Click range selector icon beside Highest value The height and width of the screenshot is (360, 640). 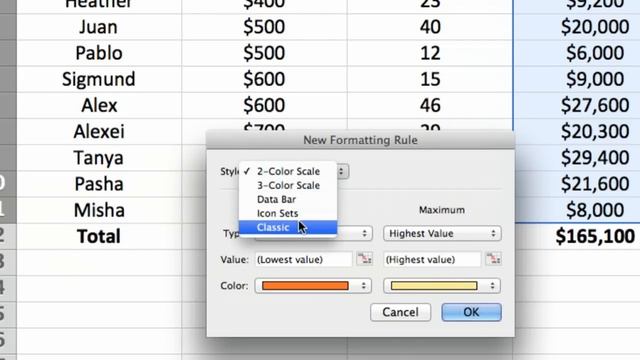point(493,259)
